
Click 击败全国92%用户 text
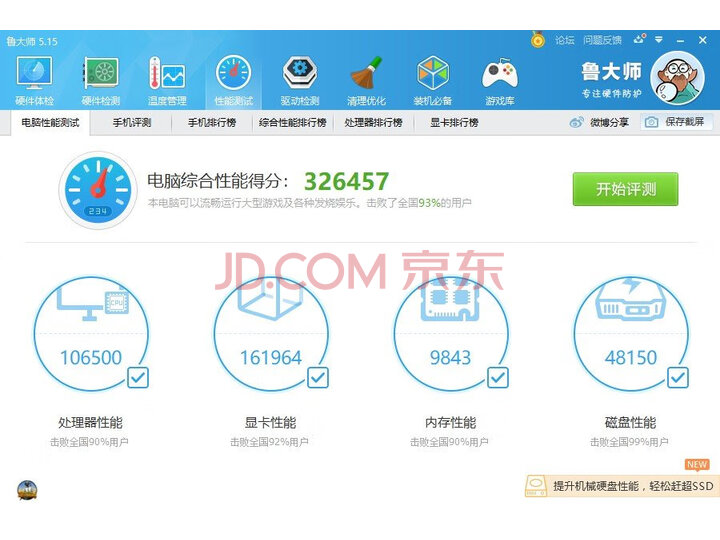(x=269, y=442)
